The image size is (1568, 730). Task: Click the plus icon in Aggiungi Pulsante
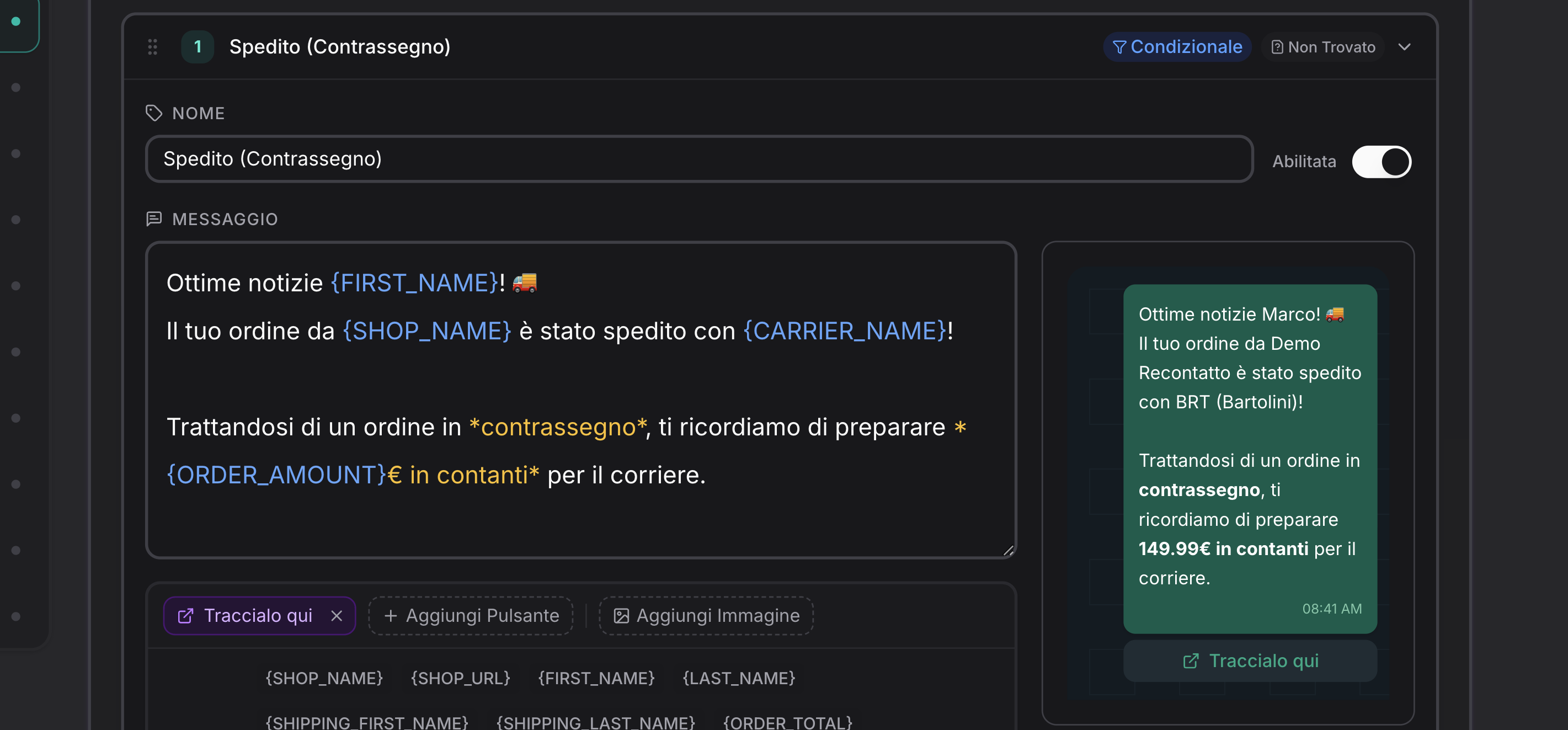(391, 616)
